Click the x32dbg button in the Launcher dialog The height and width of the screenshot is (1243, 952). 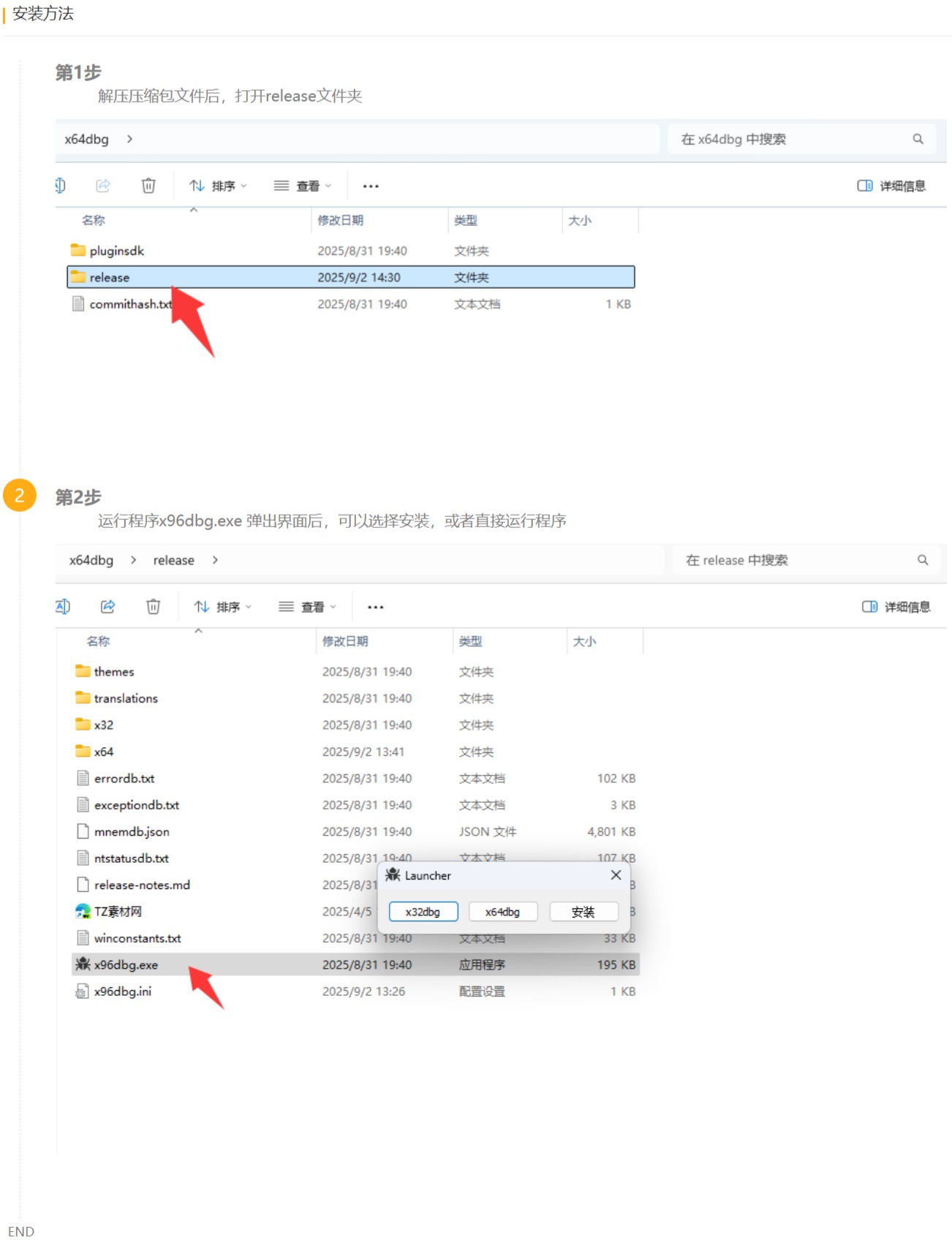click(423, 912)
